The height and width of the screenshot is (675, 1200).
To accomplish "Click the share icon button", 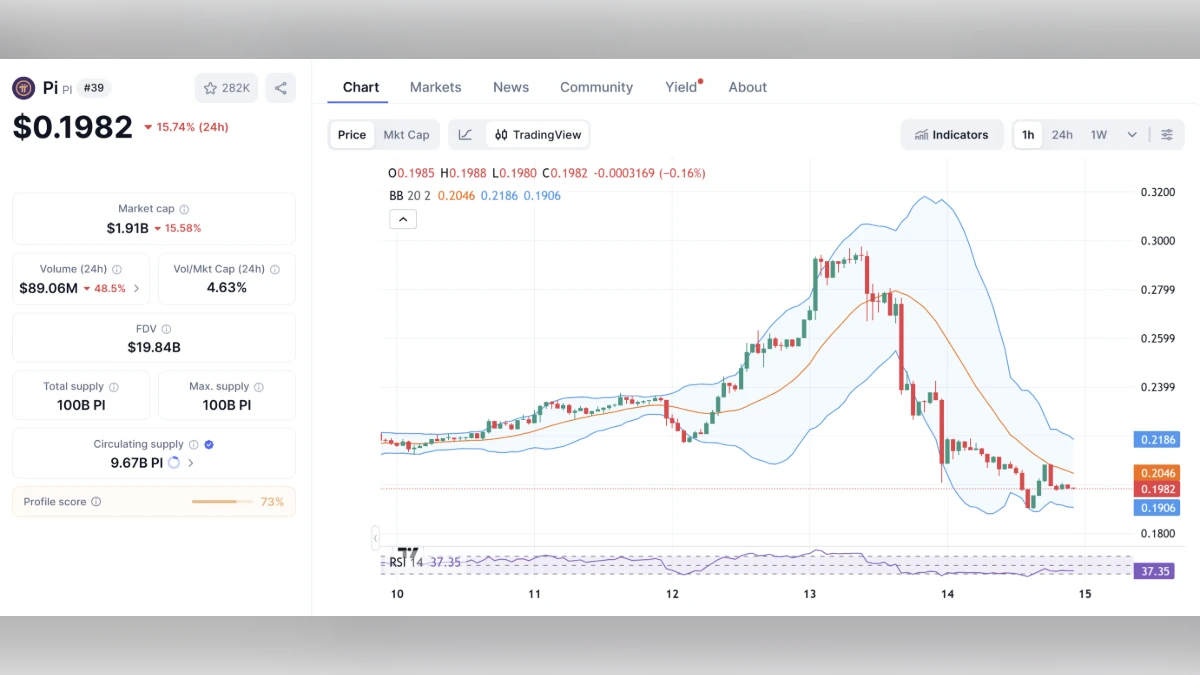I will (280, 88).
